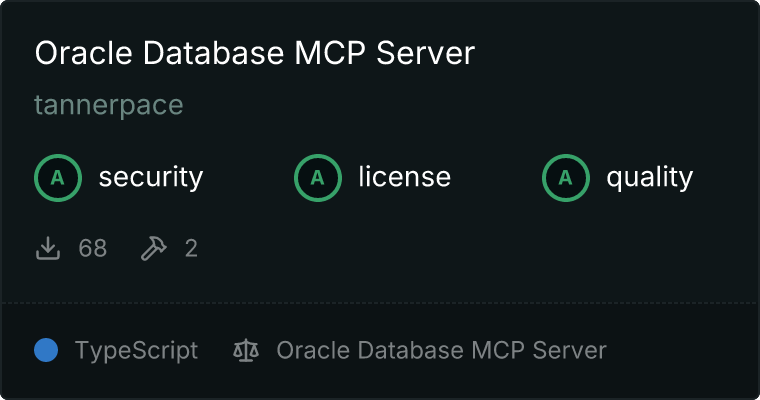
Task: Click the balance scales license icon
Action: click(245, 351)
